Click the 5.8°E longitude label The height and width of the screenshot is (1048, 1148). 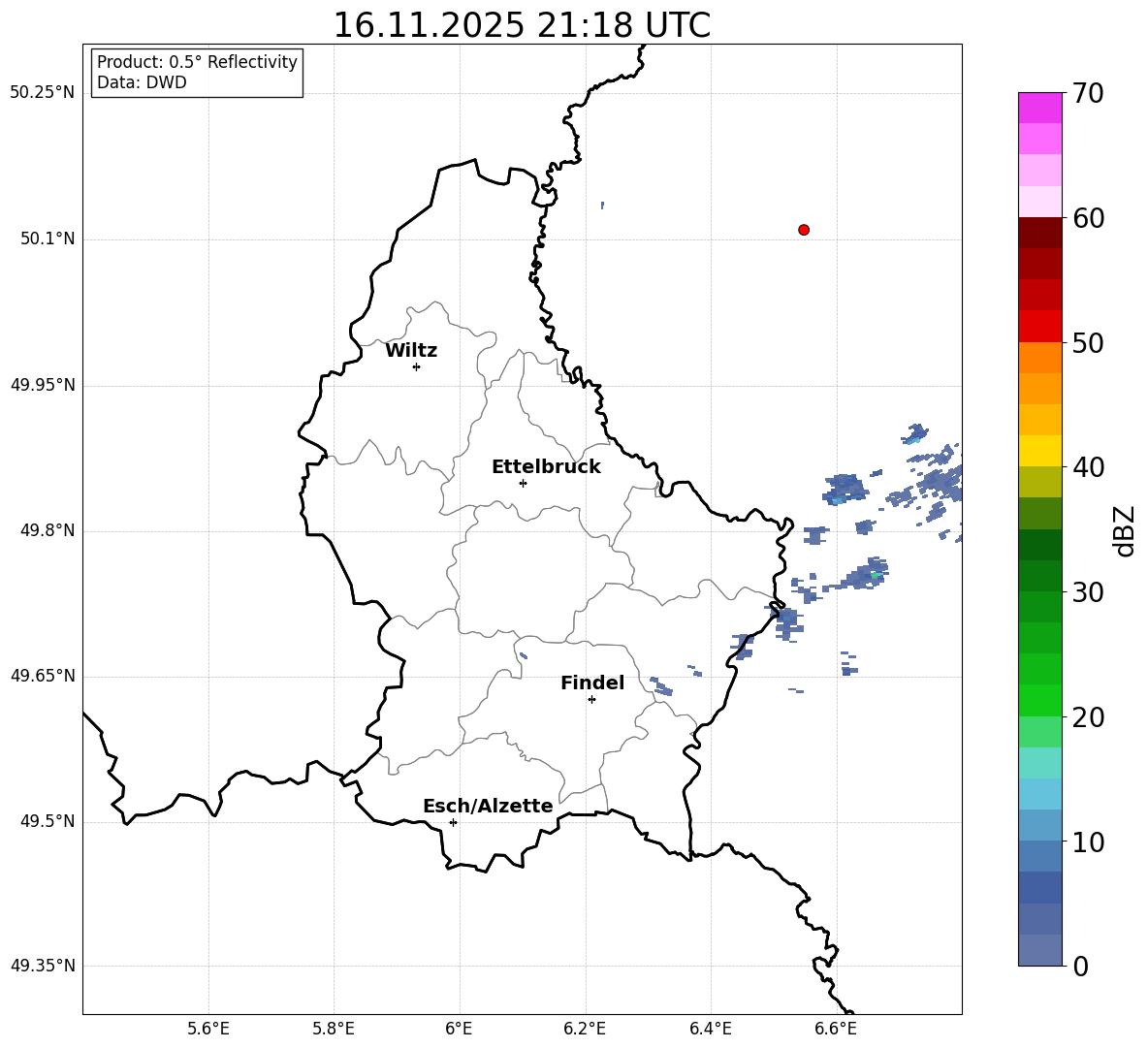click(x=334, y=1029)
